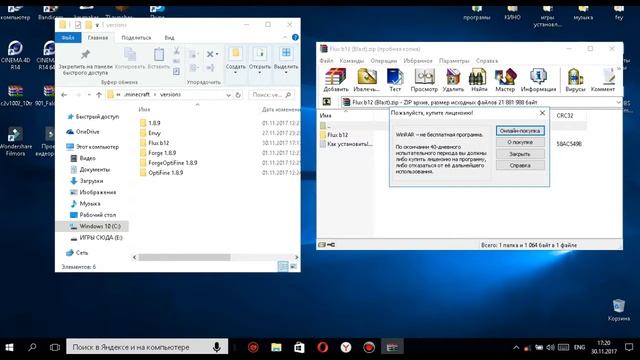Click Yandex browser icon in the taskbar
This screenshot has height=360, width=640.
(x=346, y=347)
